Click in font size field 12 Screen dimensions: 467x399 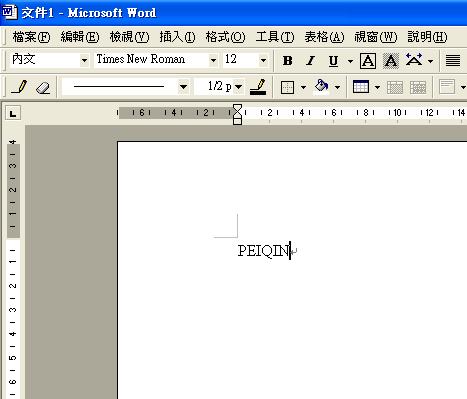point(240,60)
